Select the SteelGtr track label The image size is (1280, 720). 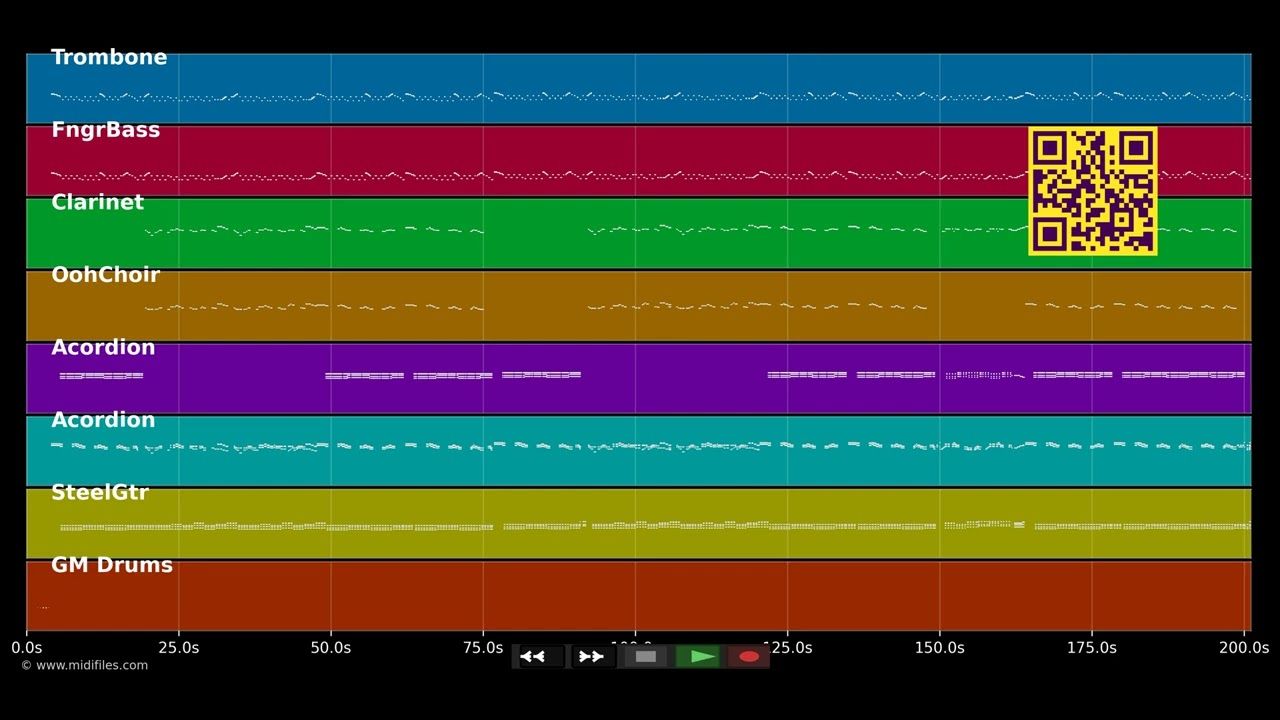[x=100, y=493]
